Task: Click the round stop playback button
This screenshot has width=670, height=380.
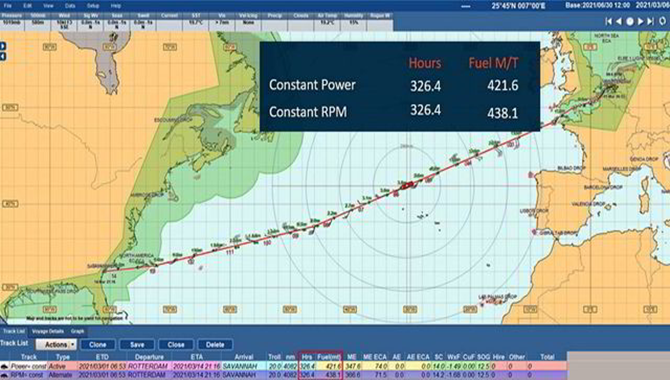Action: tap(630, 21)
